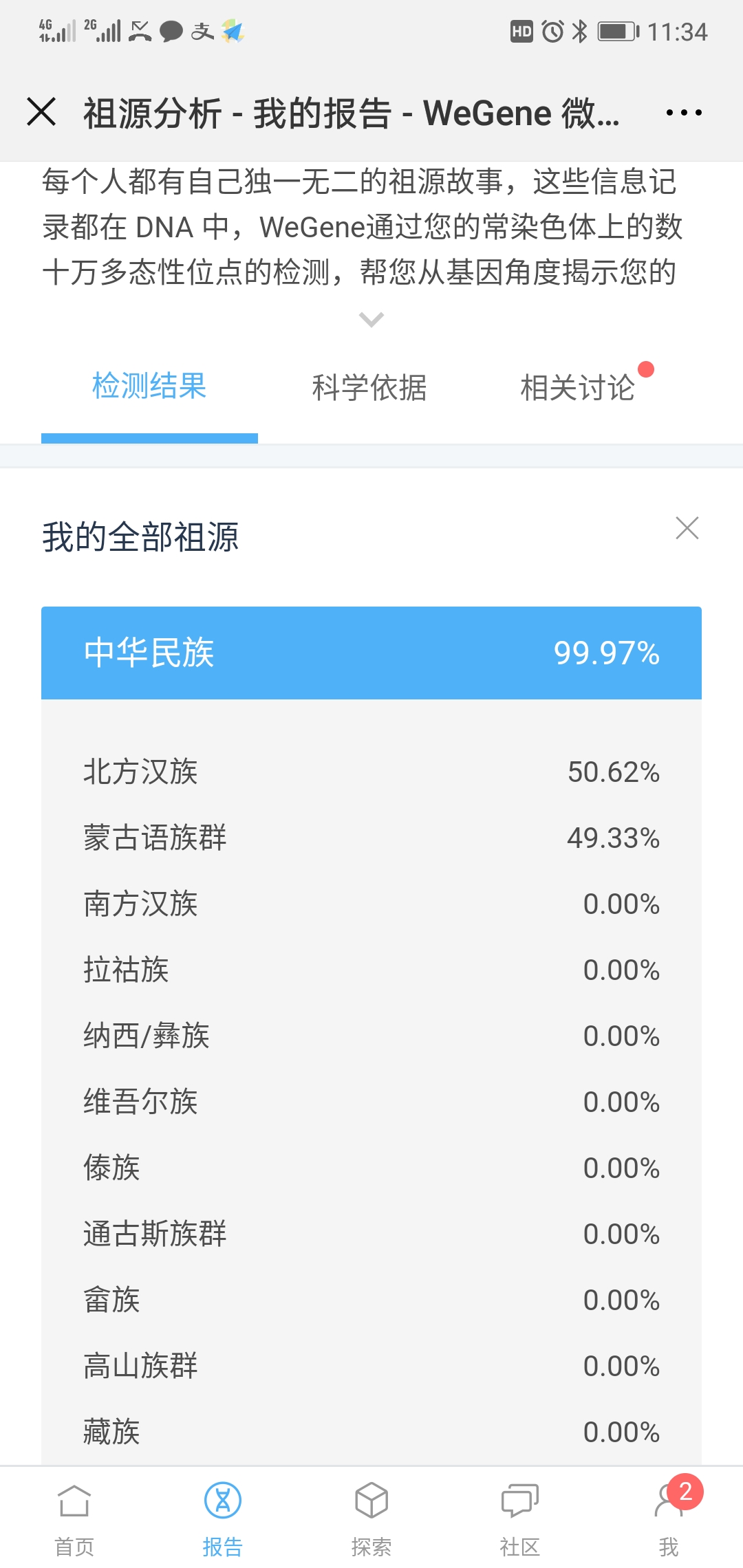The width and height of the screenshot is (743, 1568).
Task: Go to the 探索 cube icon
Action: (371, 1500)
